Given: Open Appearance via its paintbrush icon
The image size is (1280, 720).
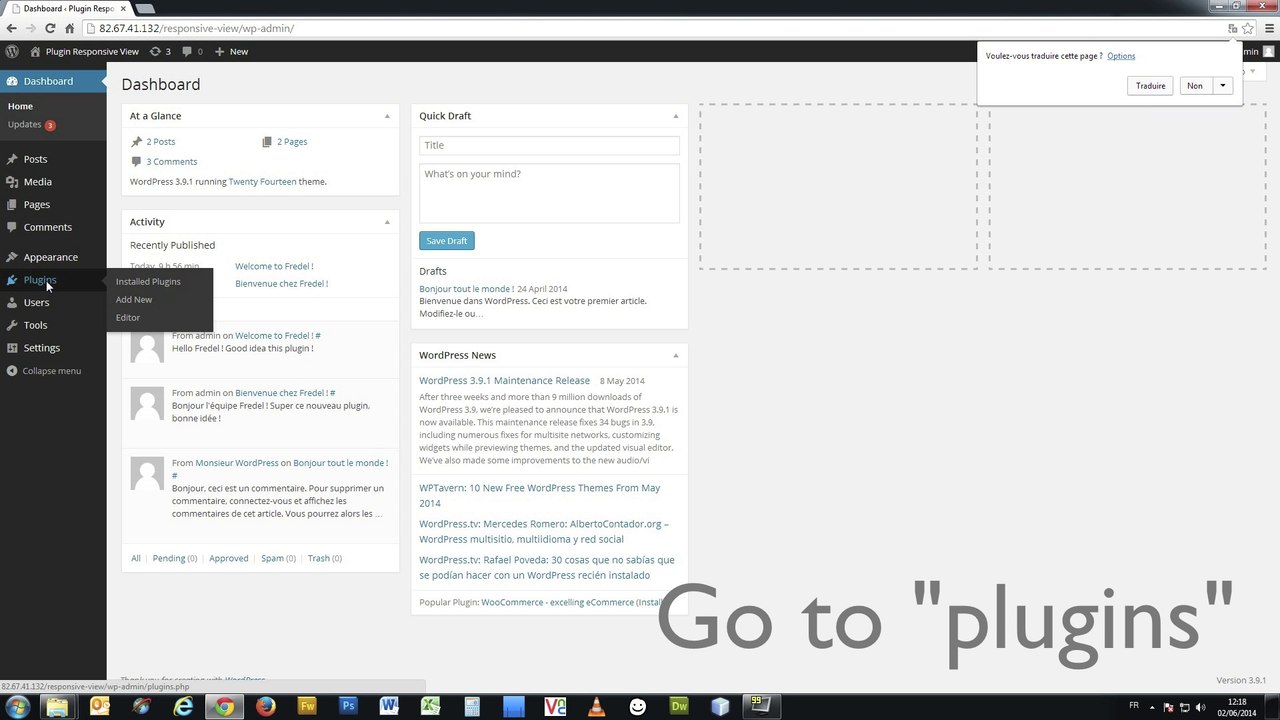Looking at the screenshot, I should (x=12, y=257).
